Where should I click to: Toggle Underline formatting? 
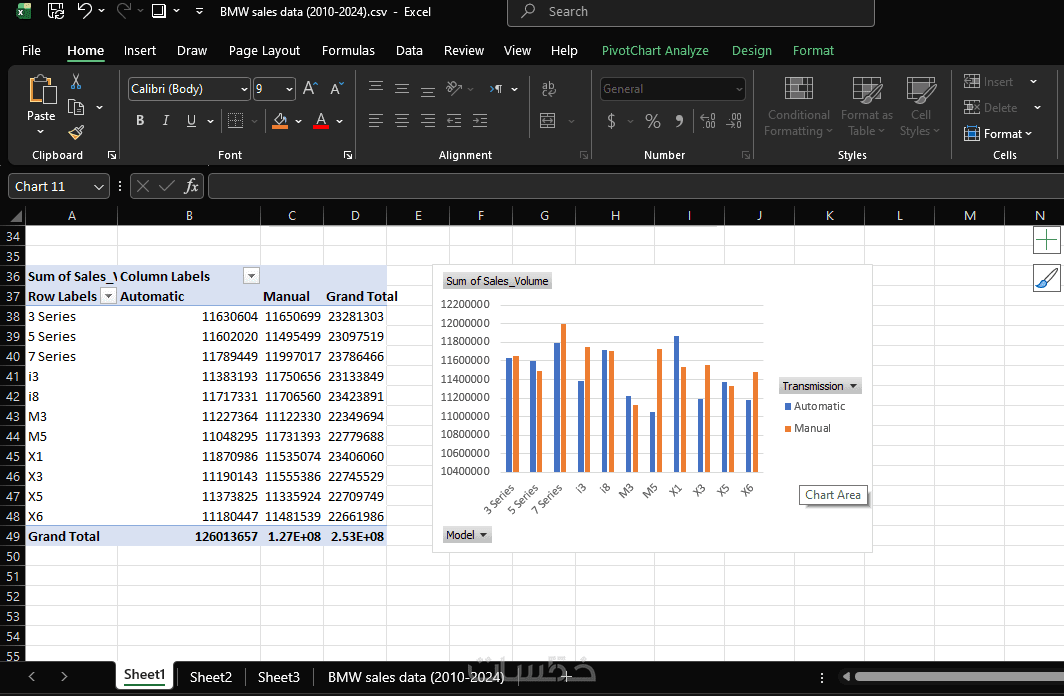191,121
